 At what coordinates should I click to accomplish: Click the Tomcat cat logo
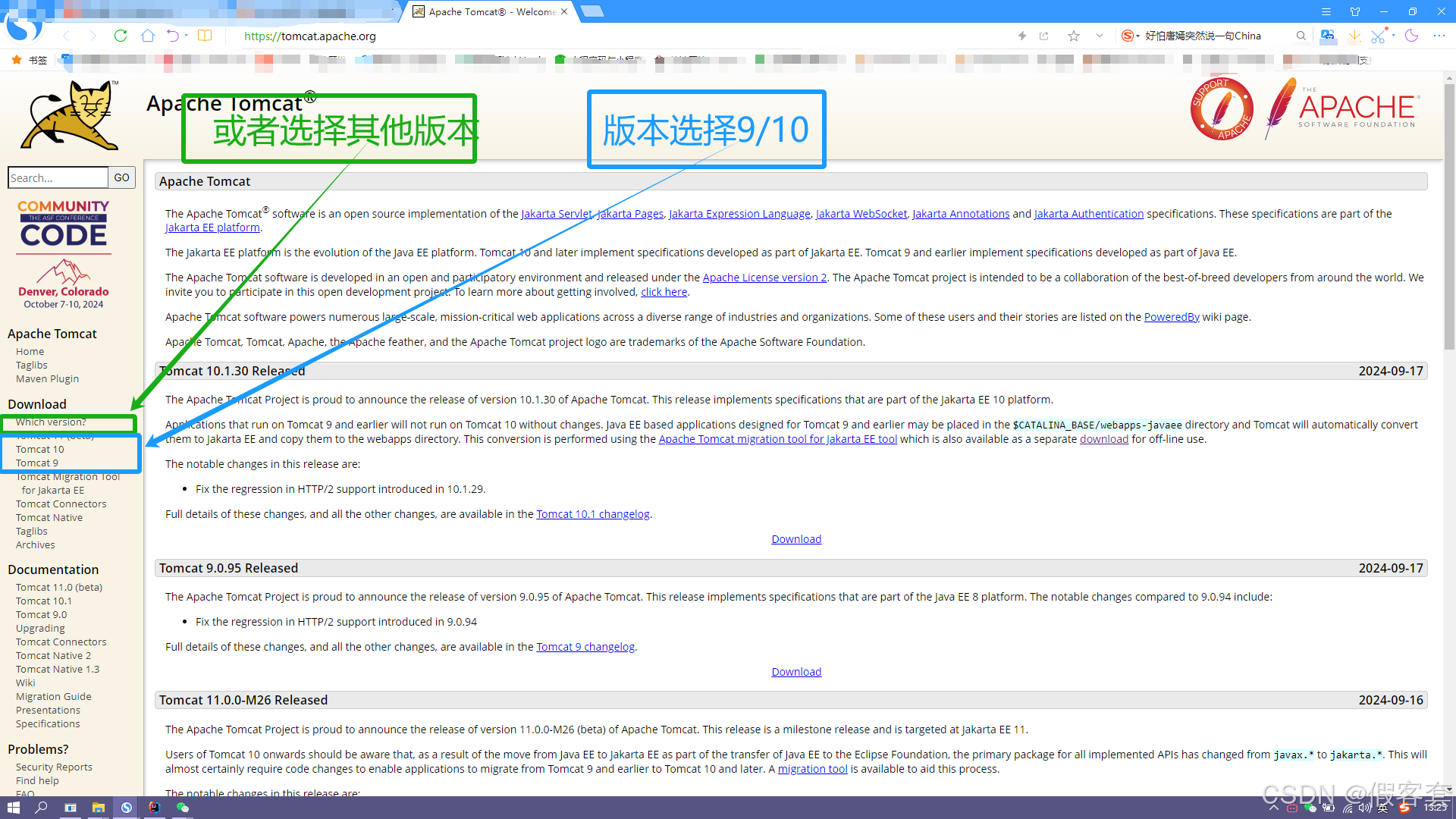point(70,115)
